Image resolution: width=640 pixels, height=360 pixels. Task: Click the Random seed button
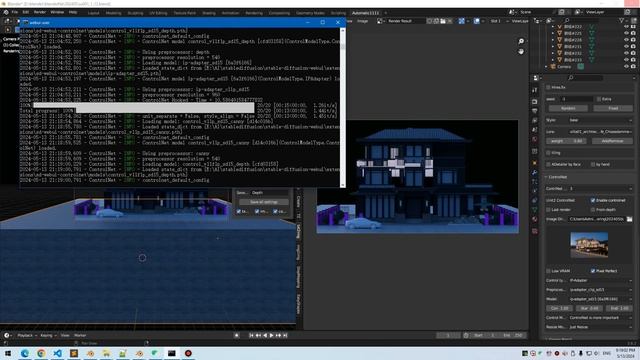click(568, 108)
